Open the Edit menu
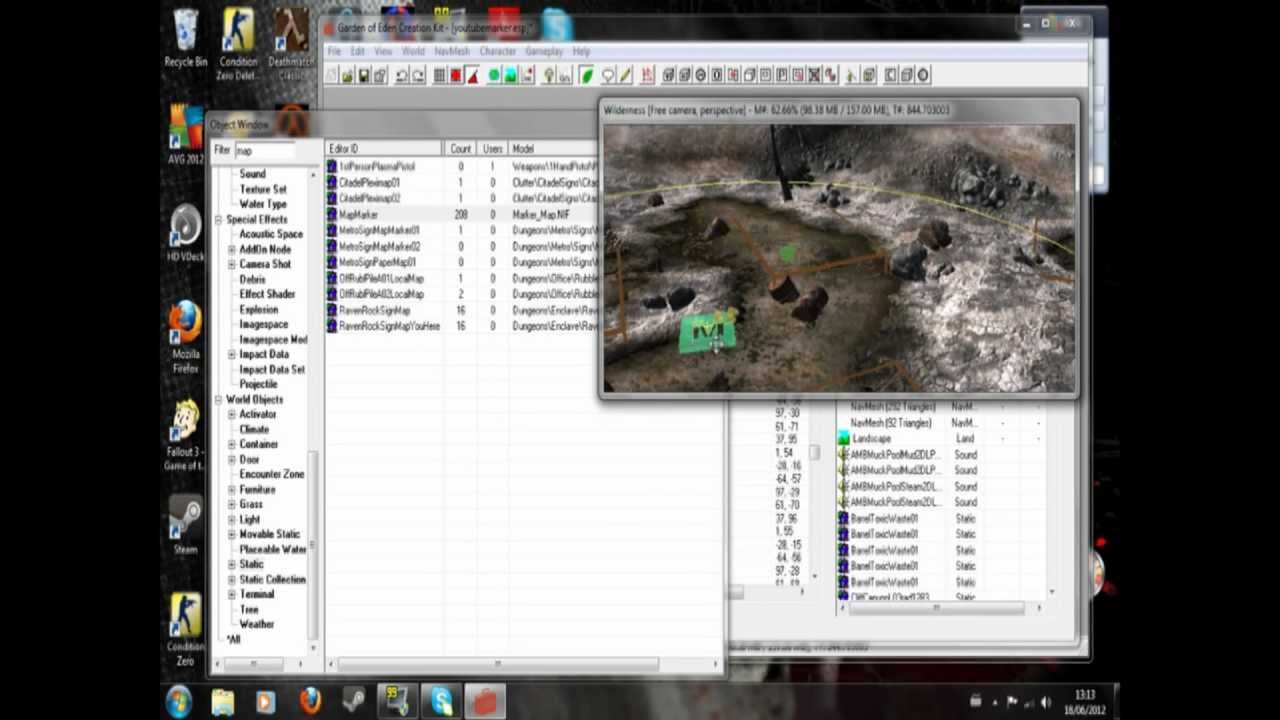The image size is (1280, 720). click(x=357, y=51)
